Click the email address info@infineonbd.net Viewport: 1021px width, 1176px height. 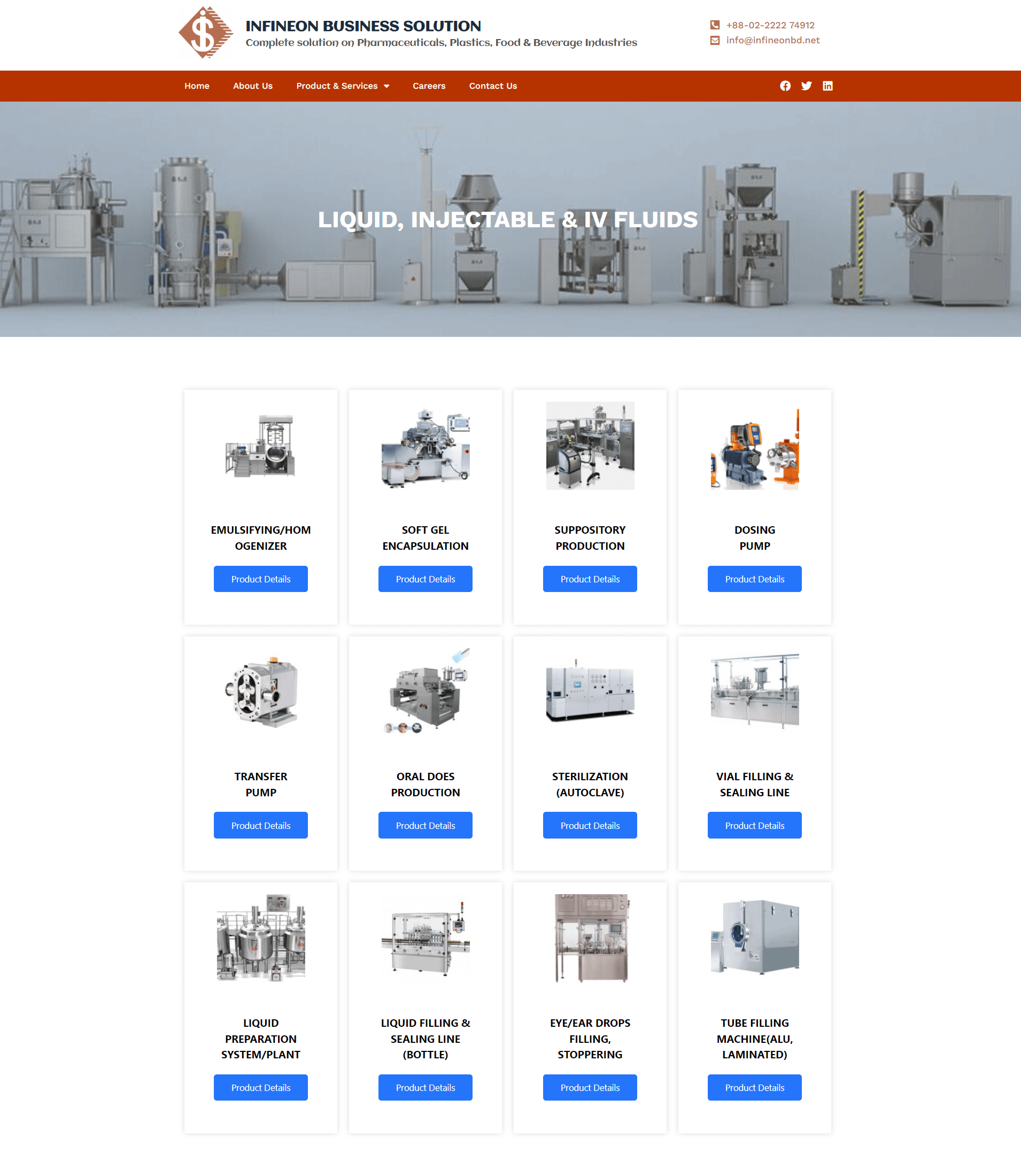(772, 41)
